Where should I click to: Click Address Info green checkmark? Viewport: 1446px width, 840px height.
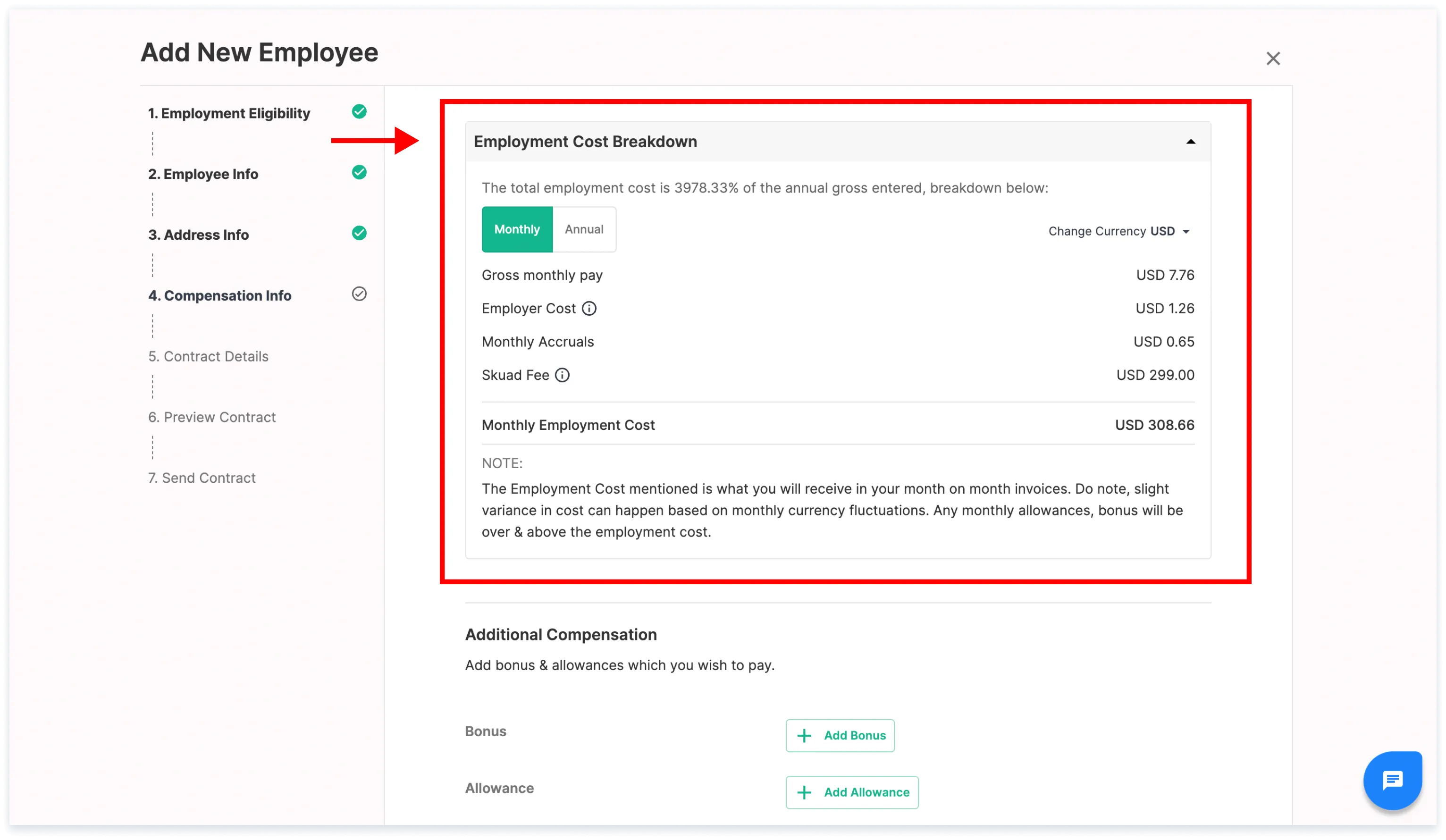tap(359, 233)
